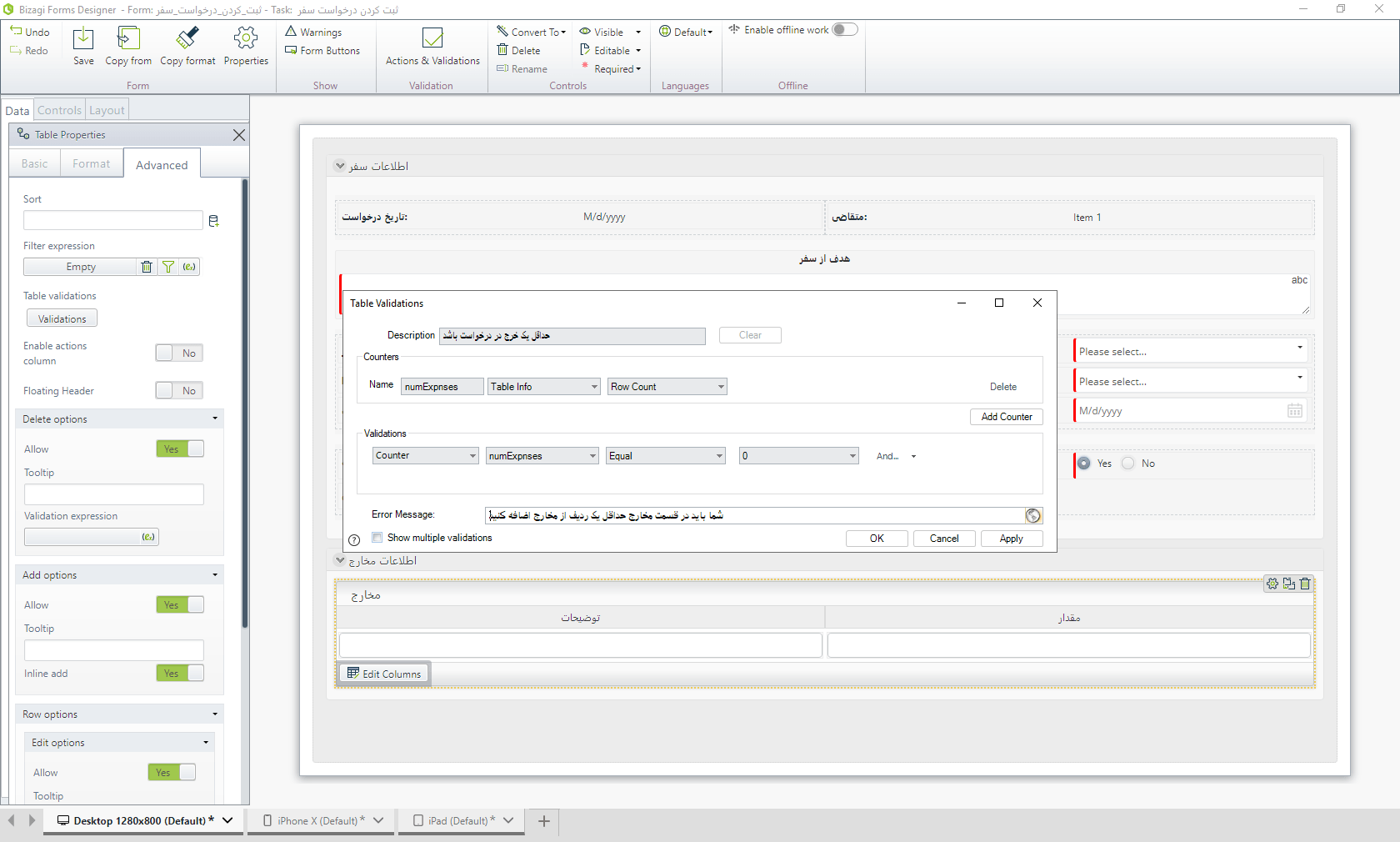
Task: Click the help question mark icon
Action: [354, 540]
